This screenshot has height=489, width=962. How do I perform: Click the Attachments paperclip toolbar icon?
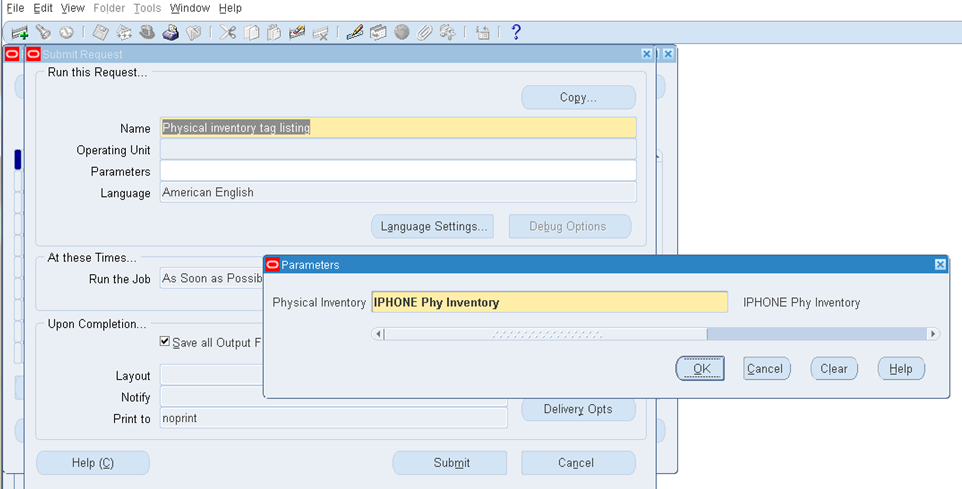click(x=425, y=32)
